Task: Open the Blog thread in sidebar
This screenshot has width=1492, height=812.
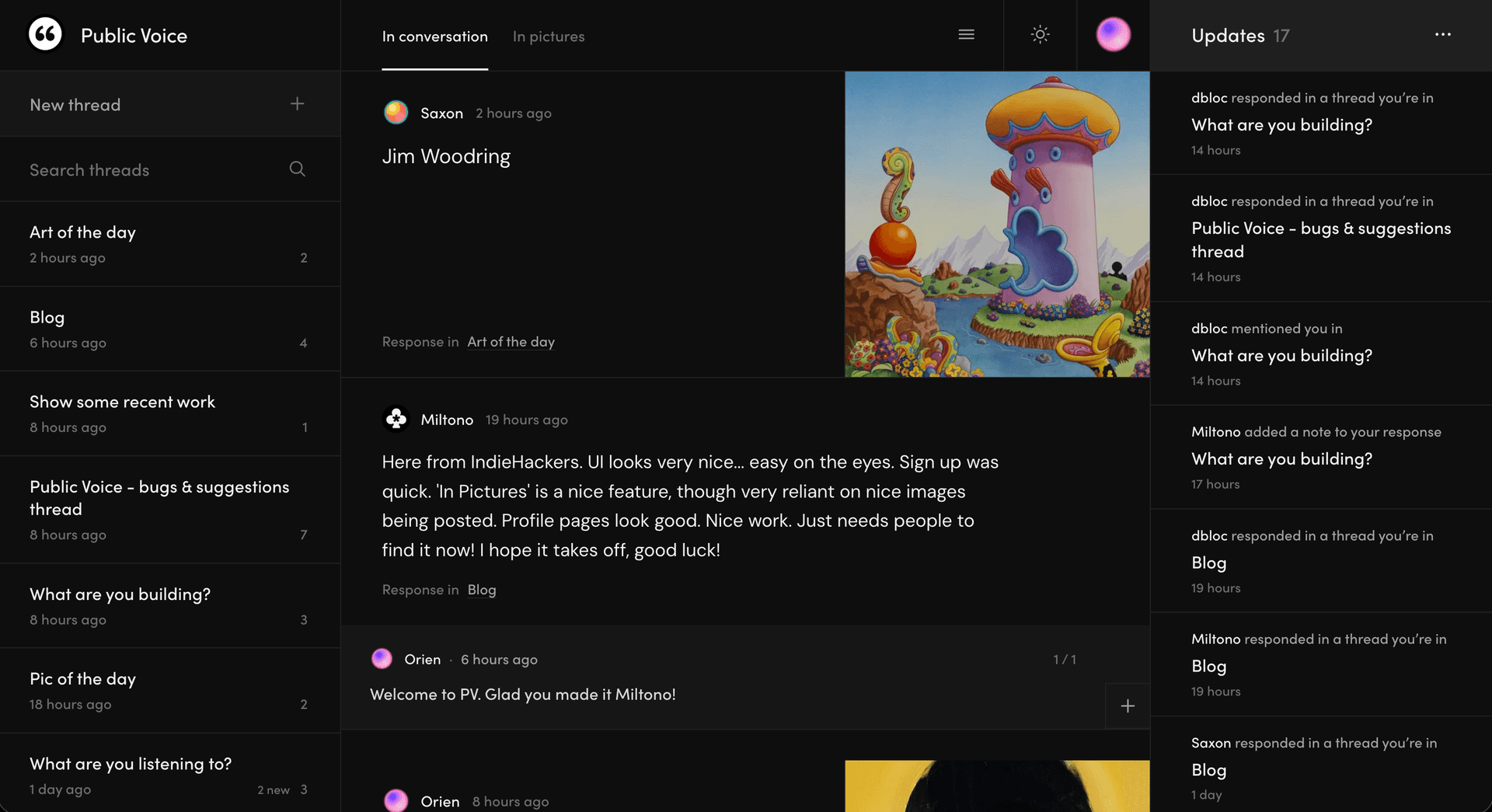Action: [x=169, y=329]
